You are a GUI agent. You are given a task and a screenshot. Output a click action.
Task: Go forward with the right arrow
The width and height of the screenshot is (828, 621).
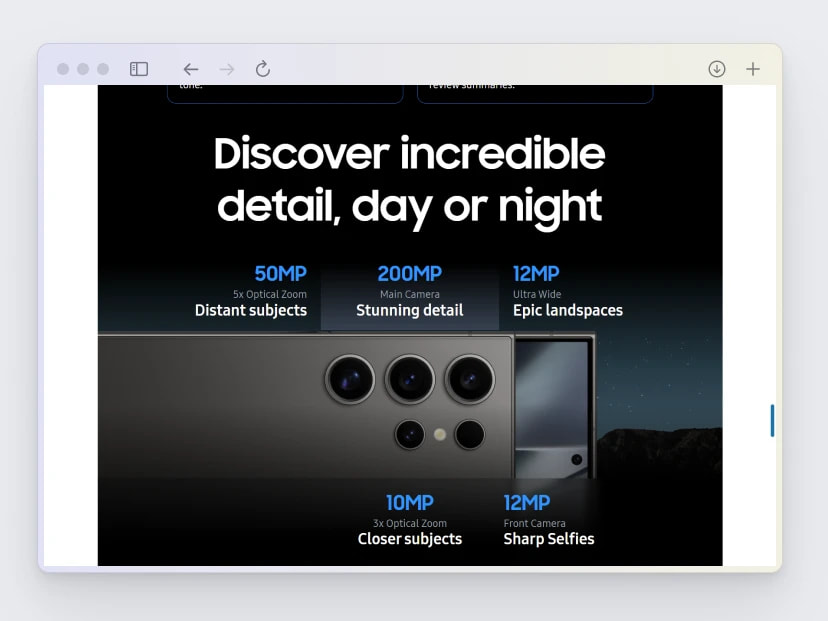coord(227,69)
